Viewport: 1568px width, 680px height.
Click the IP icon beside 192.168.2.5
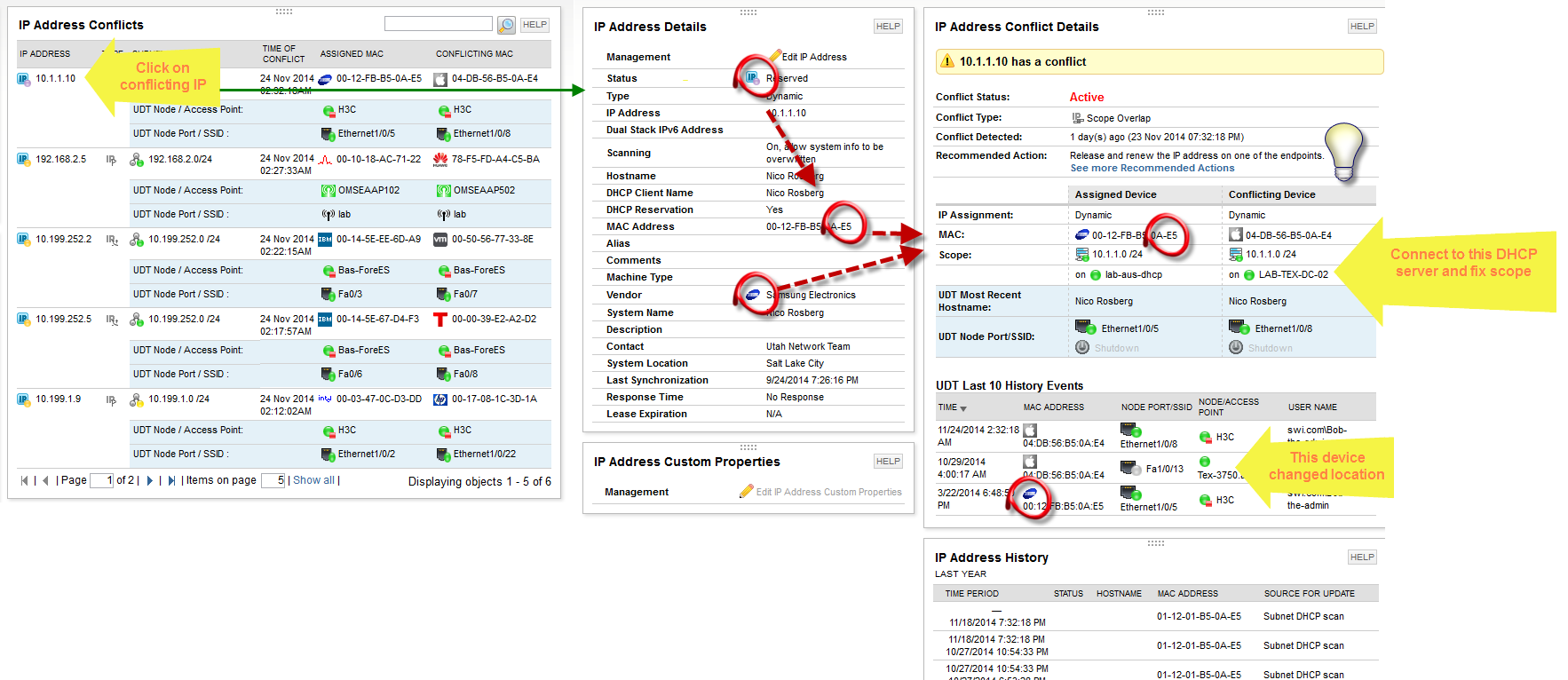[x=23, y=159]
